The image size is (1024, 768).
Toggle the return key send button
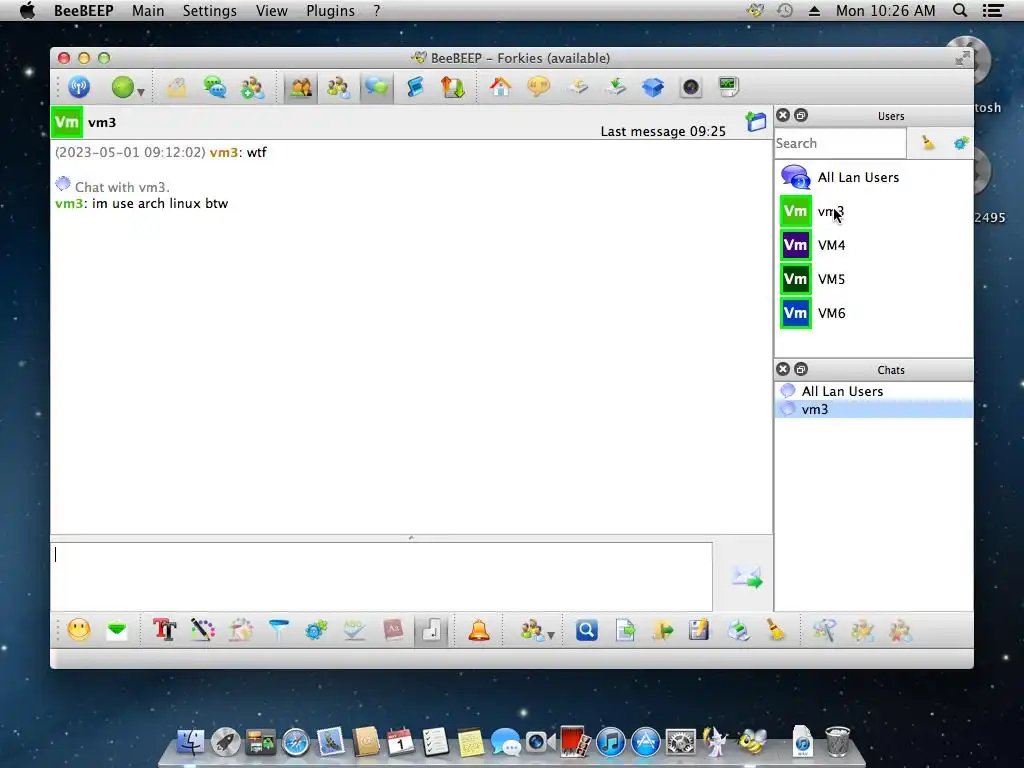pos(431,631)
